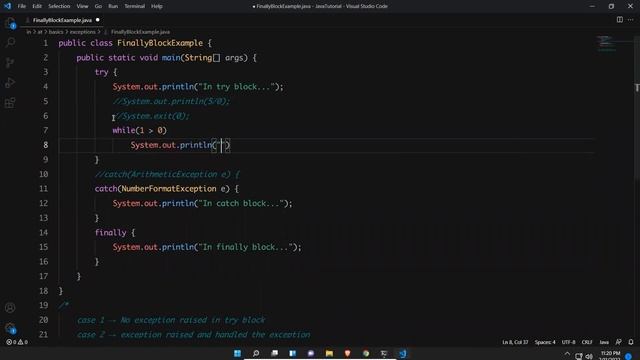This screenshot has width=640, height=360.
Task: Select language mode Java in status bar
Action: [604, 342]
